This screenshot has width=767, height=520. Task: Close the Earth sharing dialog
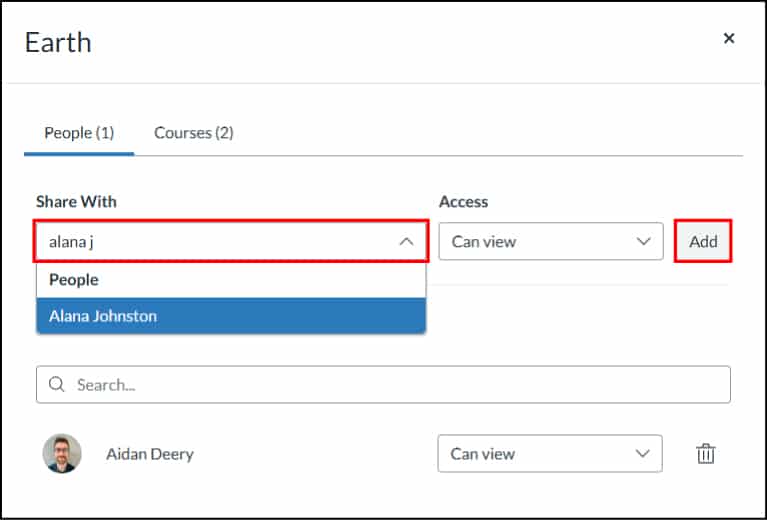(x=729, y=39)
